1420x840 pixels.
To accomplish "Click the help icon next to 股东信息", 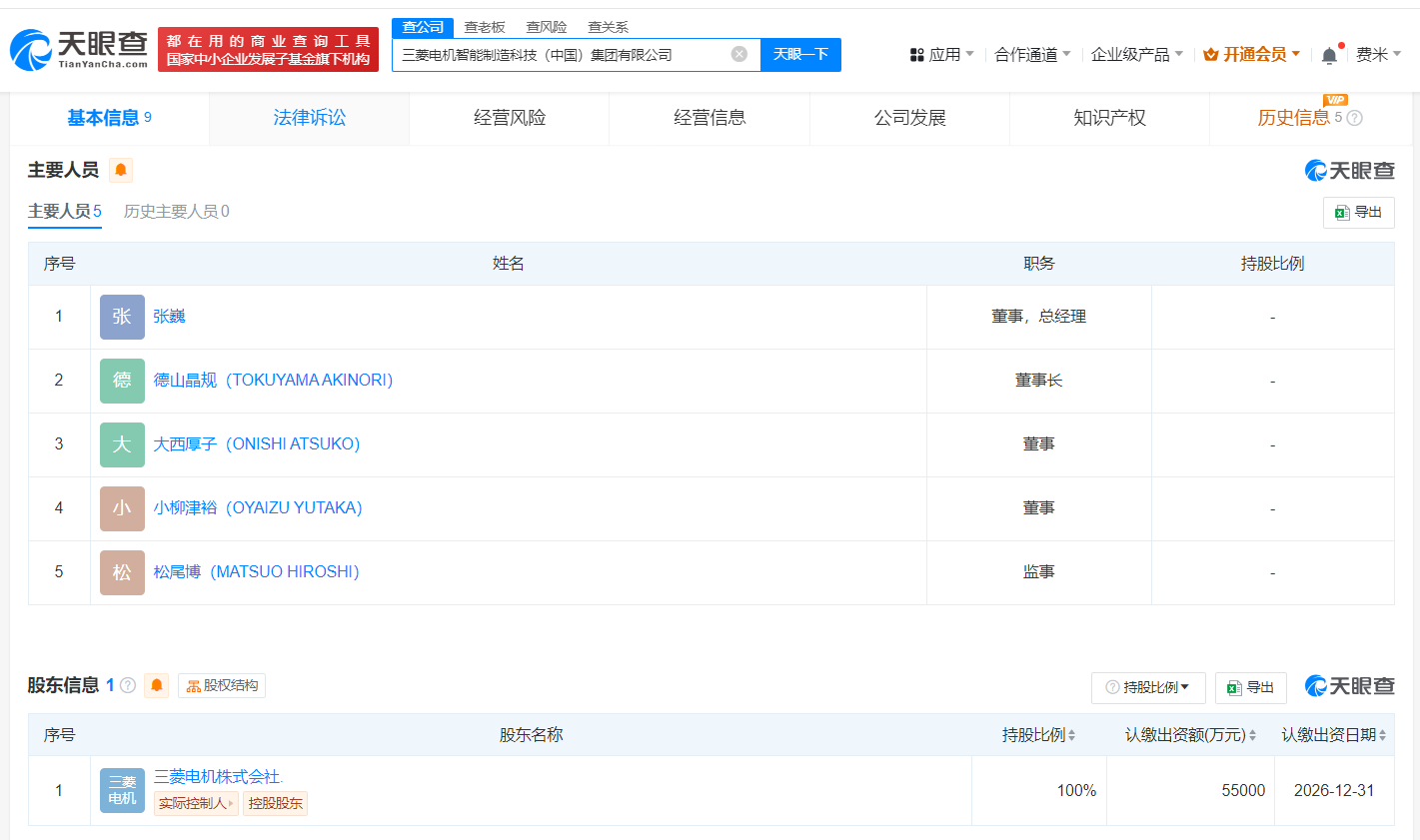I will click(128, 685).
